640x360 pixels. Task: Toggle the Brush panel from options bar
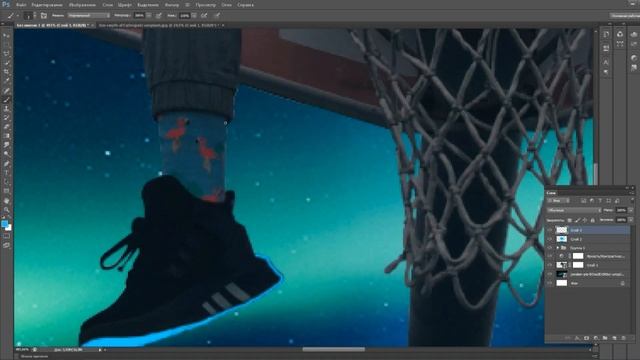[44, 16]
